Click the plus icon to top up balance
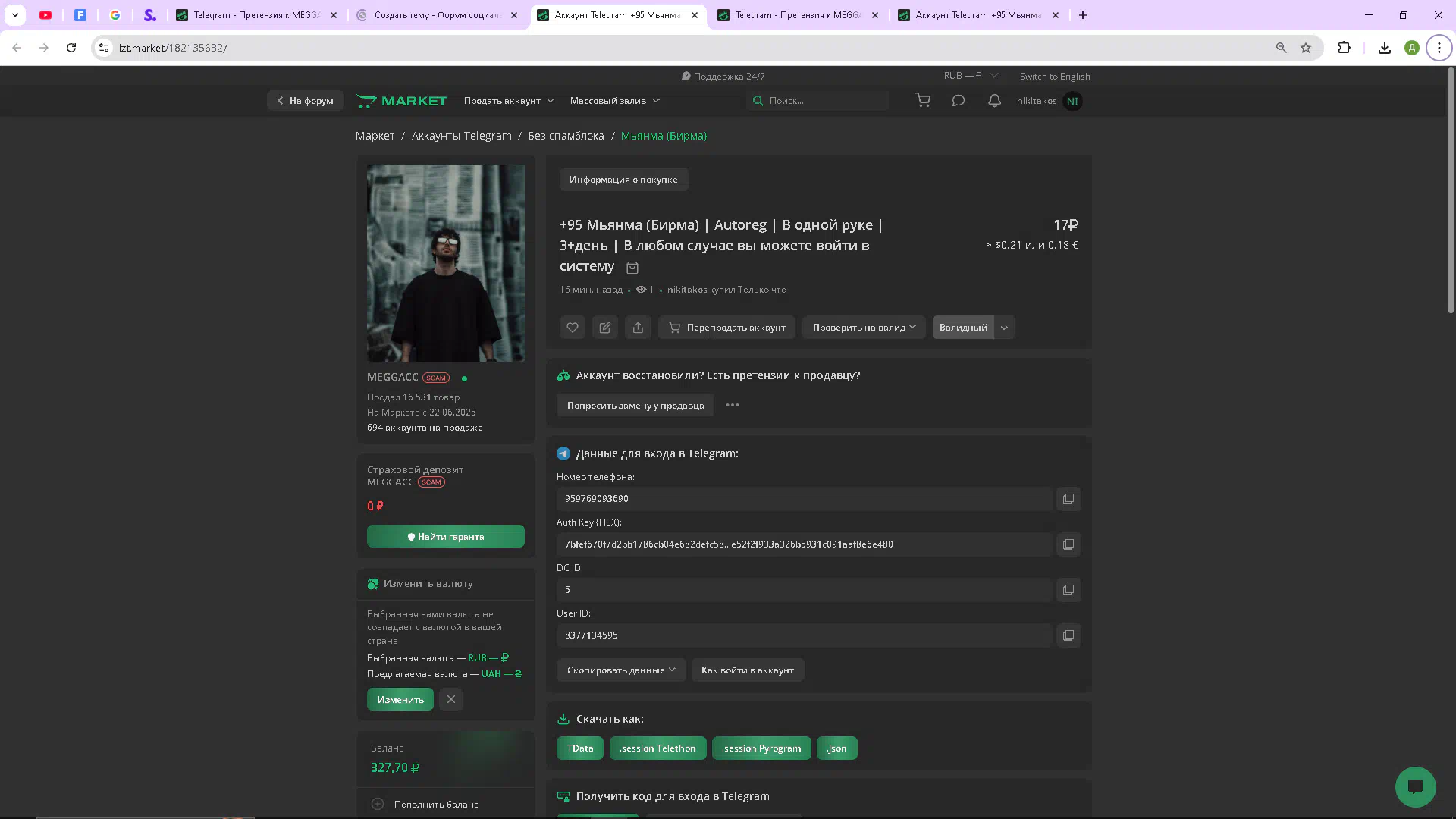The height and width of the screenshot is (819, 1456). coord(378,804)
